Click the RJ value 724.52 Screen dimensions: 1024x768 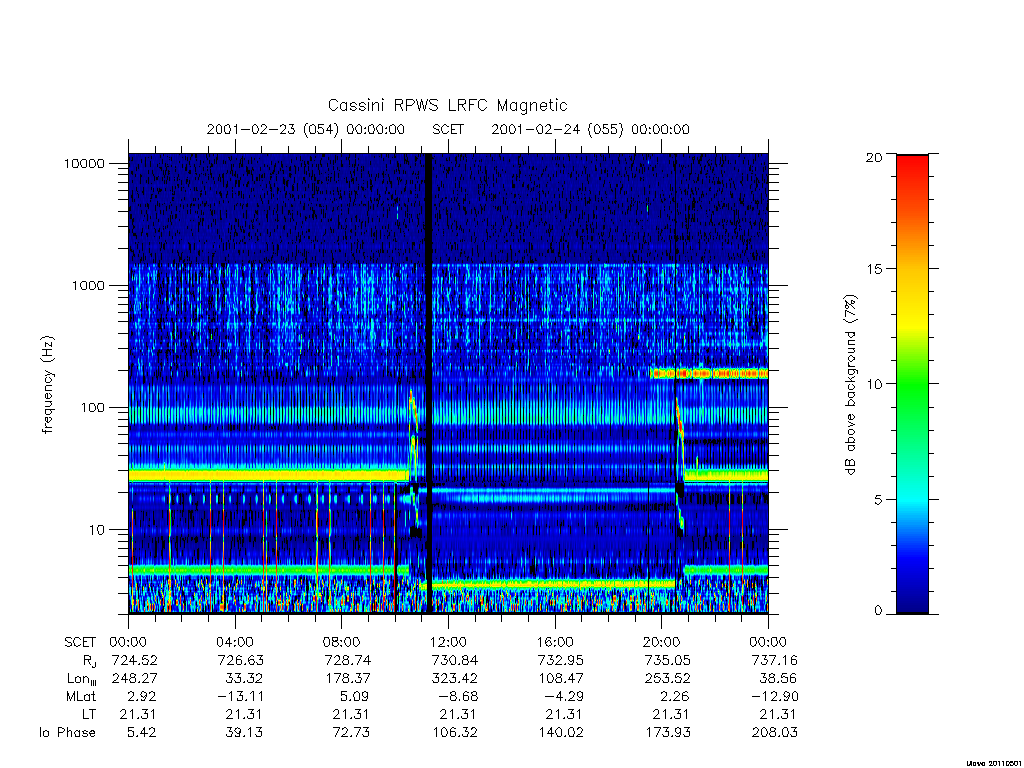135,660
